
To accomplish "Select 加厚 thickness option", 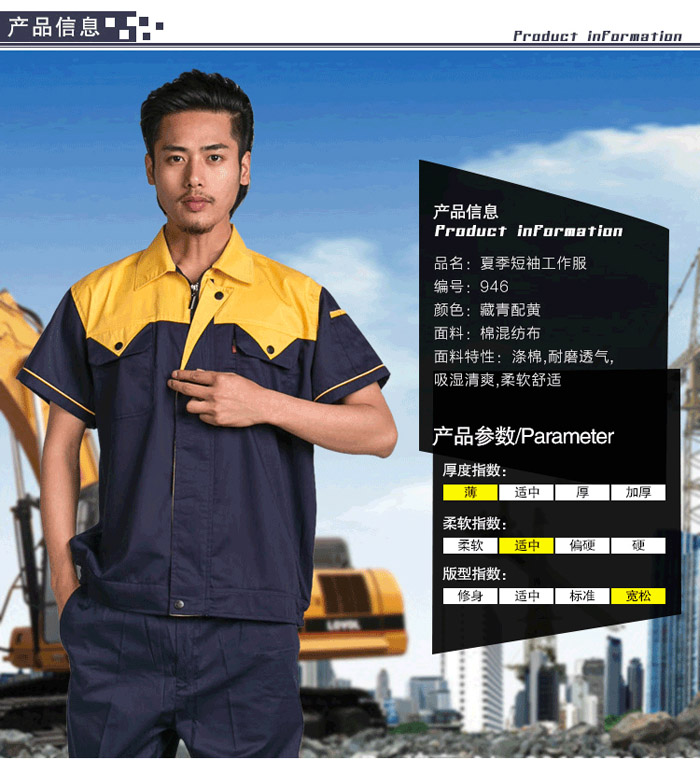I will 638,492.
